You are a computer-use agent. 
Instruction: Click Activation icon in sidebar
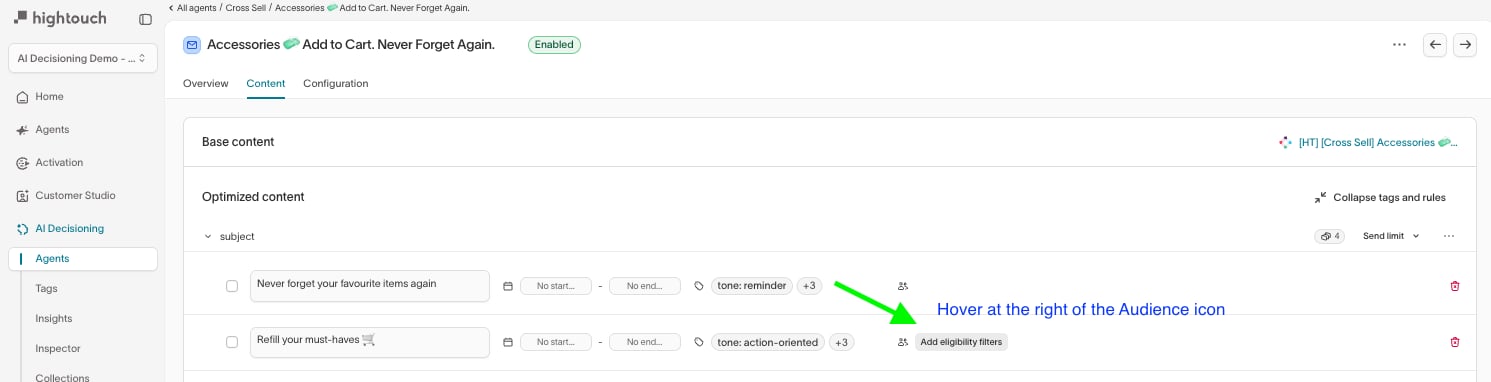[22, 163]
